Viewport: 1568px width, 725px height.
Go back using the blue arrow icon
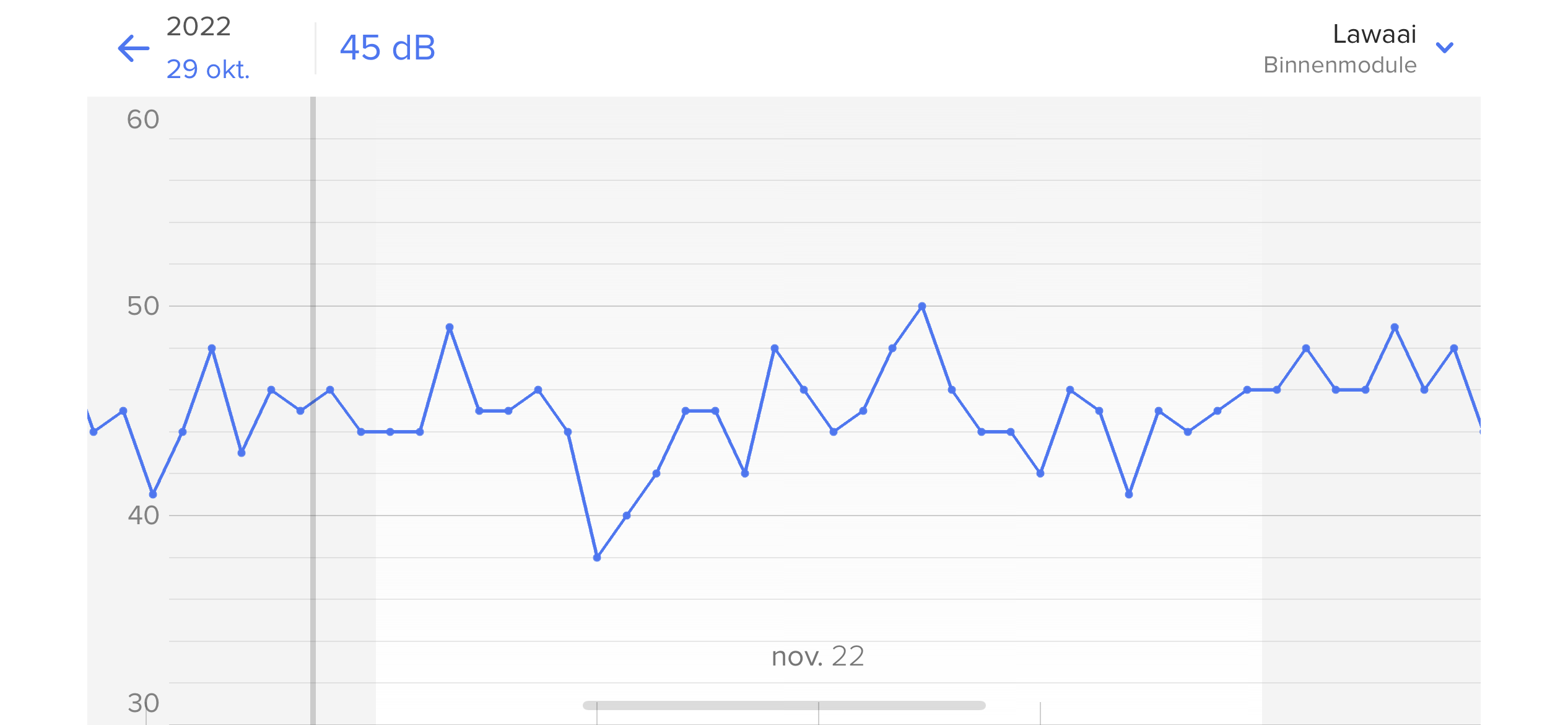tap(134, 48)
